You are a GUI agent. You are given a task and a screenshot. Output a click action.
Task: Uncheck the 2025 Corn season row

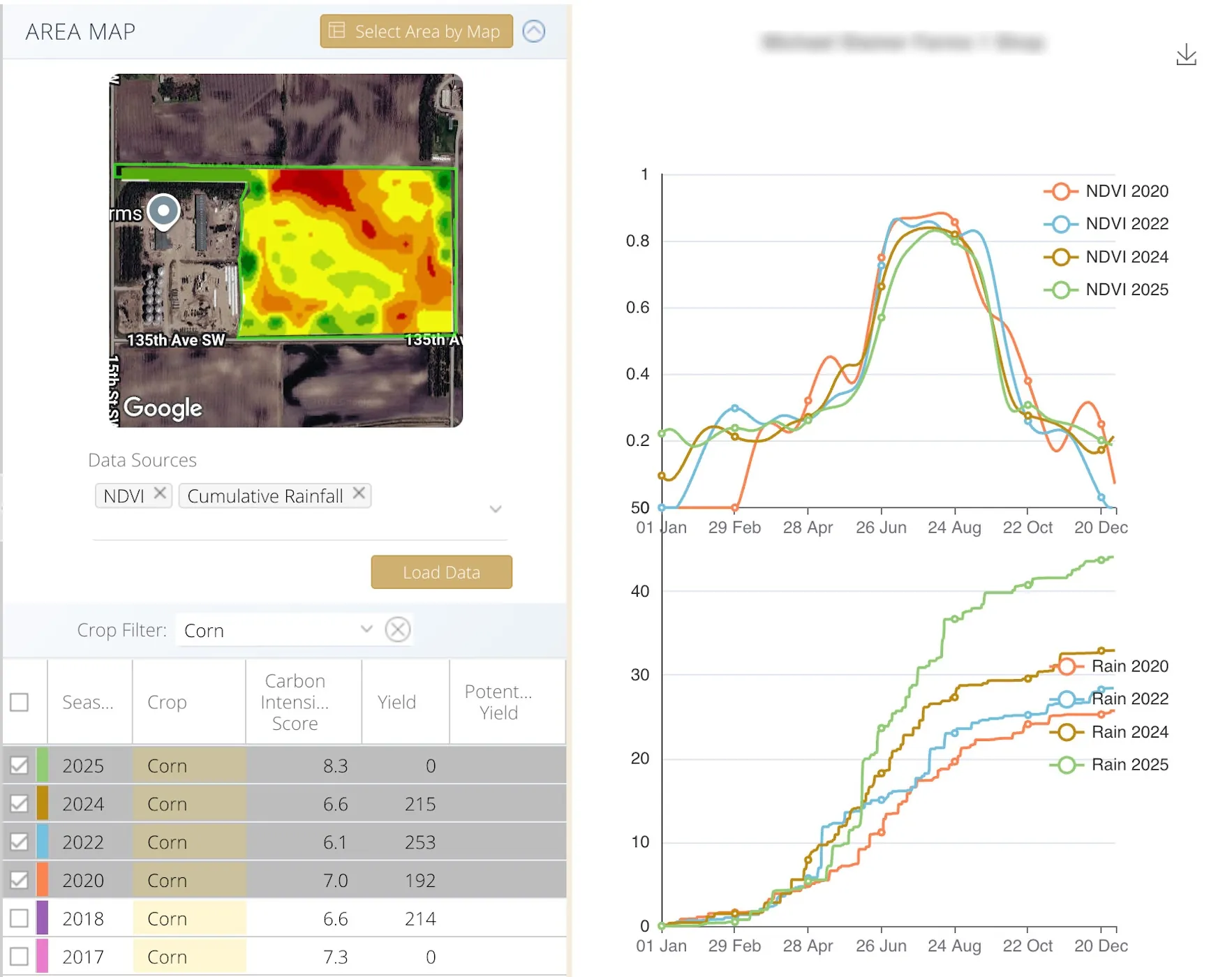tap(20, 766)
